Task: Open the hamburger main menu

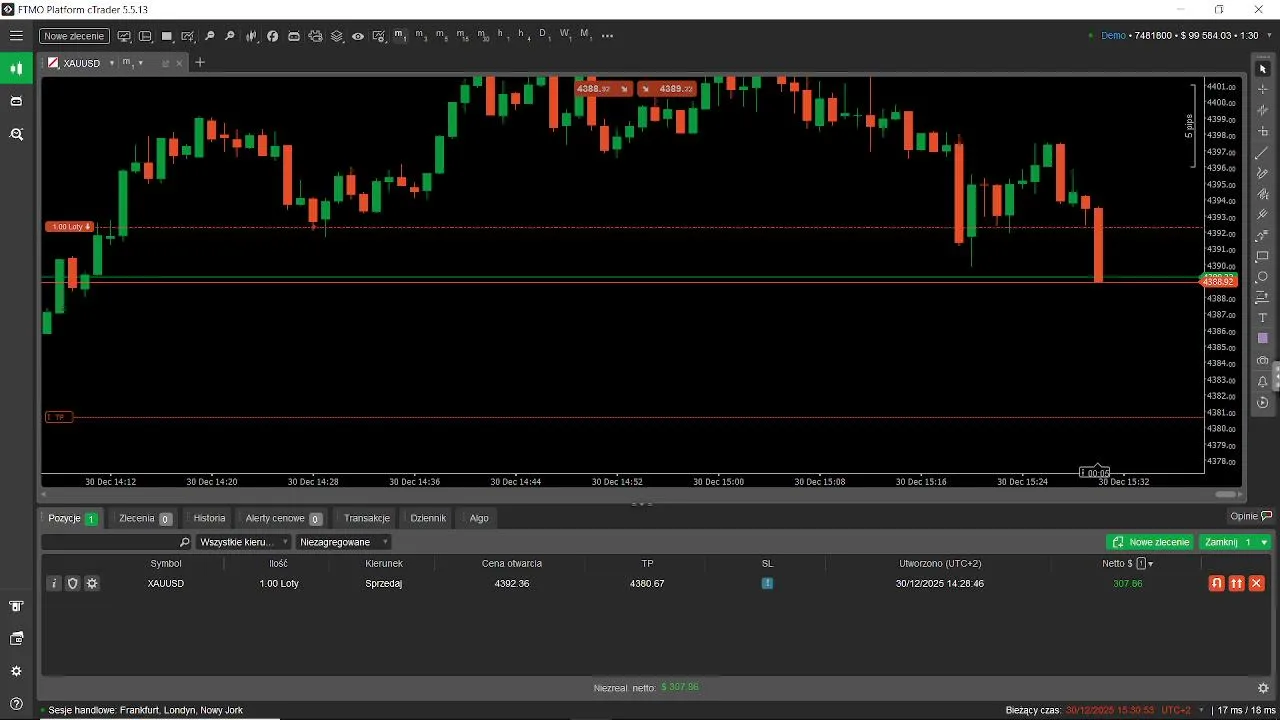Action: [x=16, y=35]
